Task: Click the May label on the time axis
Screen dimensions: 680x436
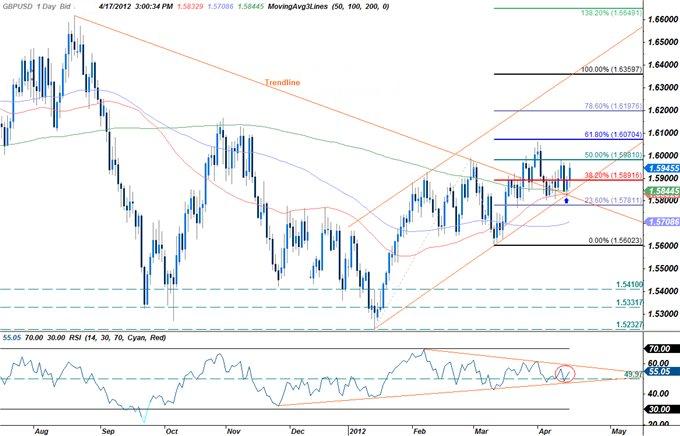Action: [618, 431]
